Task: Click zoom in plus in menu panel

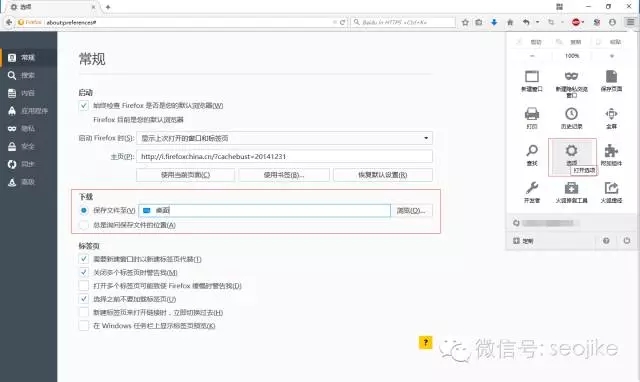Action: coord(611,56)
